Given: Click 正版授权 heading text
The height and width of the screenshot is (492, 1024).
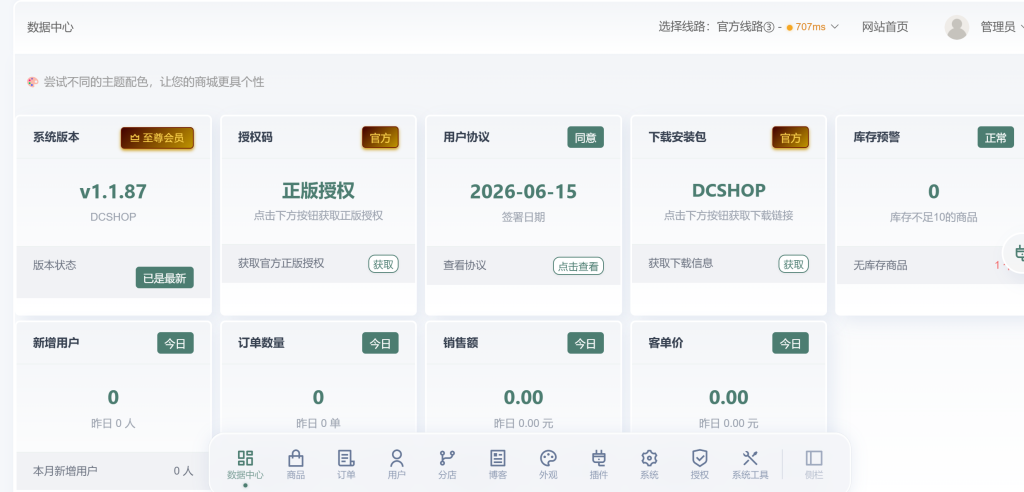Looking at the screenshot, I should pos(318,191).
